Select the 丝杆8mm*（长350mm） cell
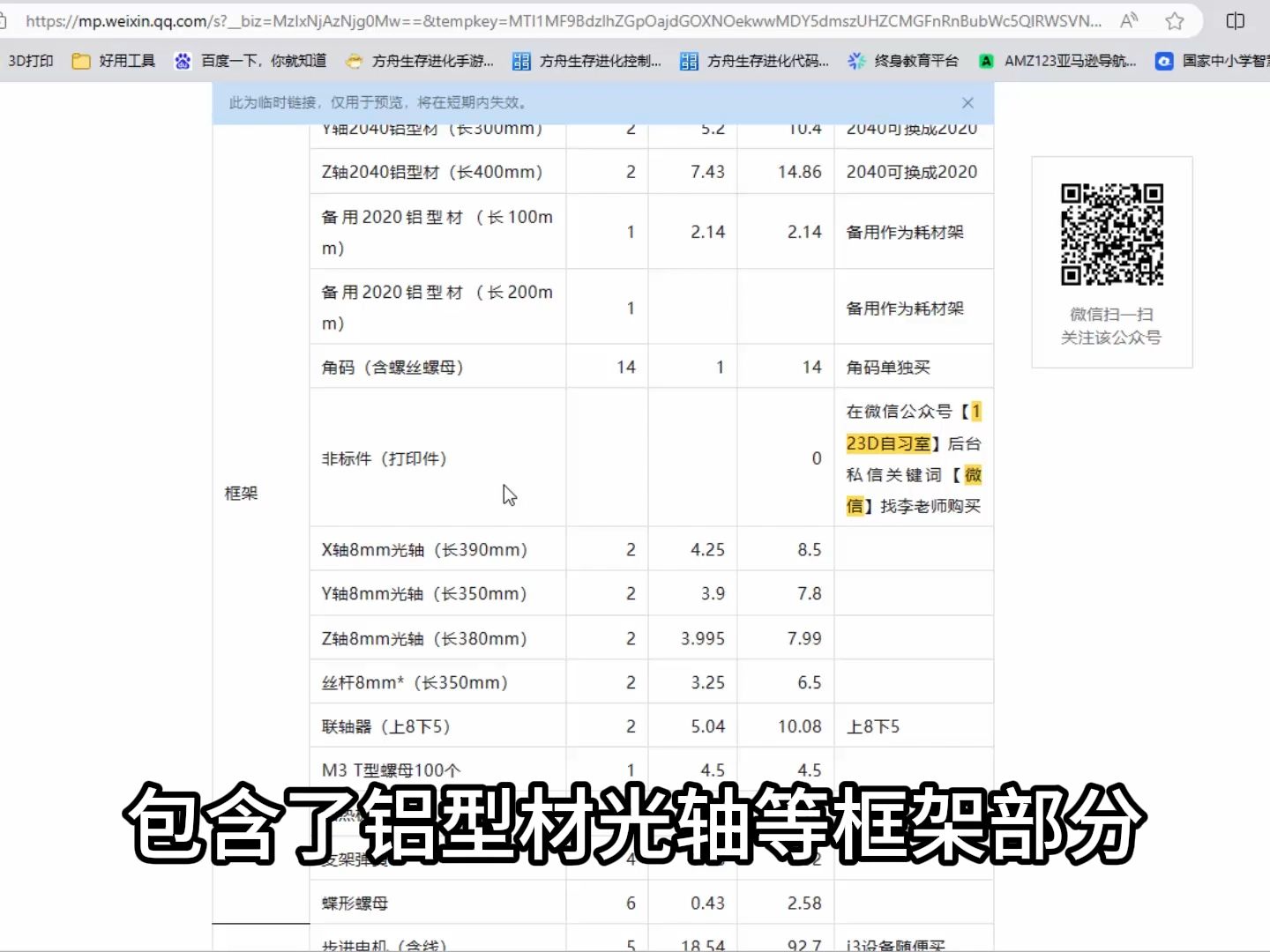This screenshot has width=1270, height=952. [x=437, y=682]
